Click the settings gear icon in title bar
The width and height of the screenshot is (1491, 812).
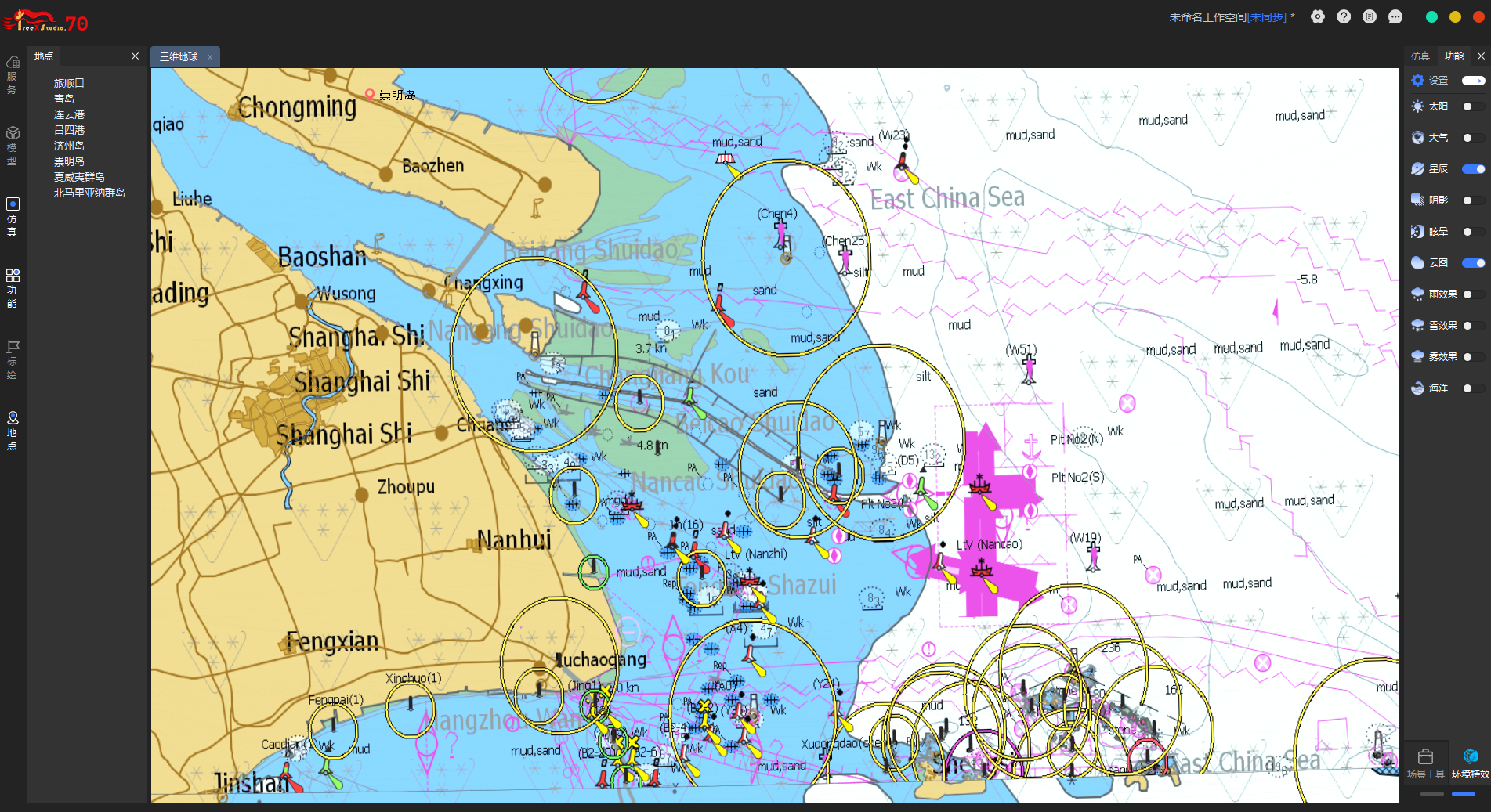pyautogui.click(x=1318, y=16)
